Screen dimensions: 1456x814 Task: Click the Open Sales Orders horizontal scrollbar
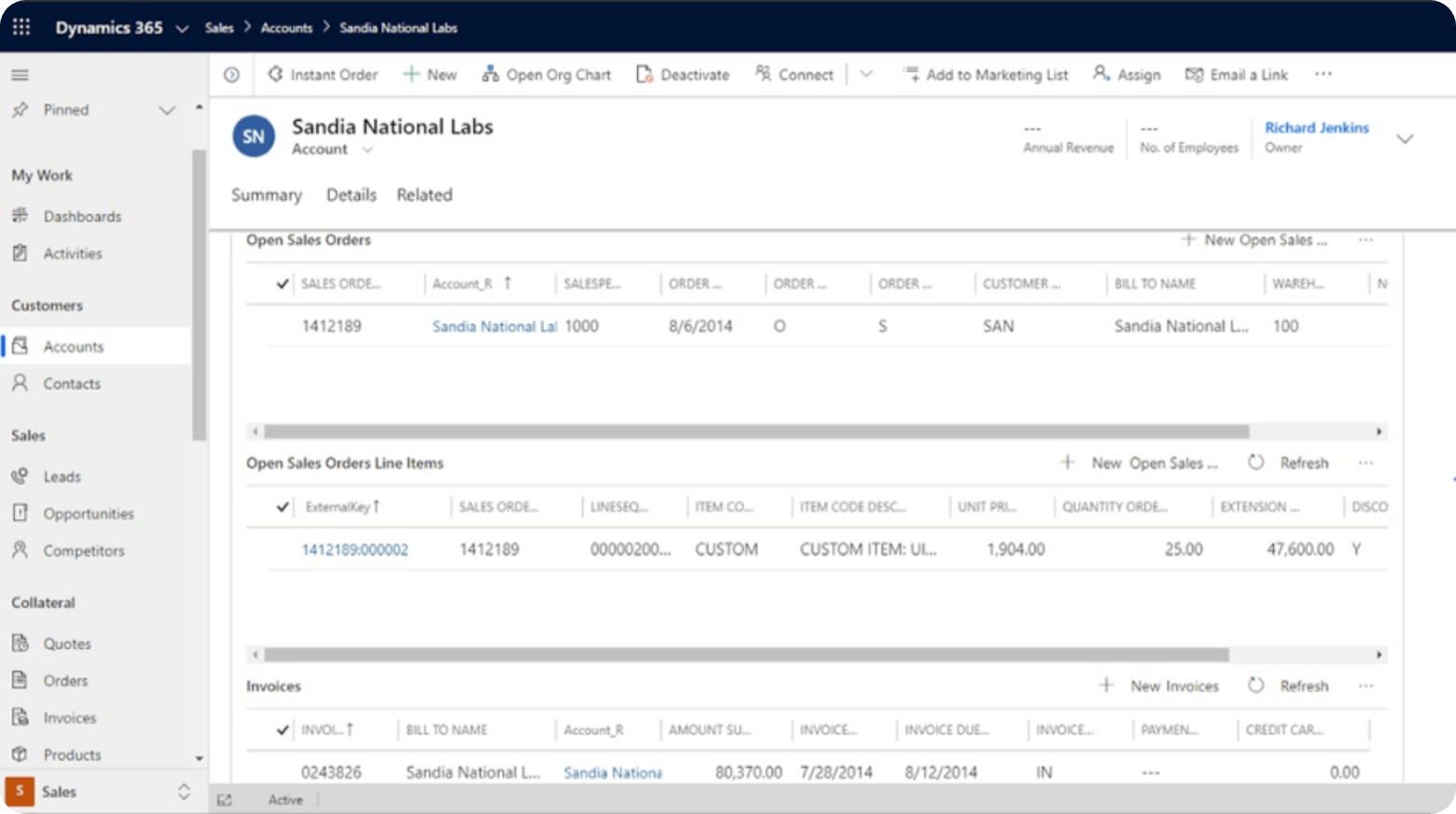756,431
